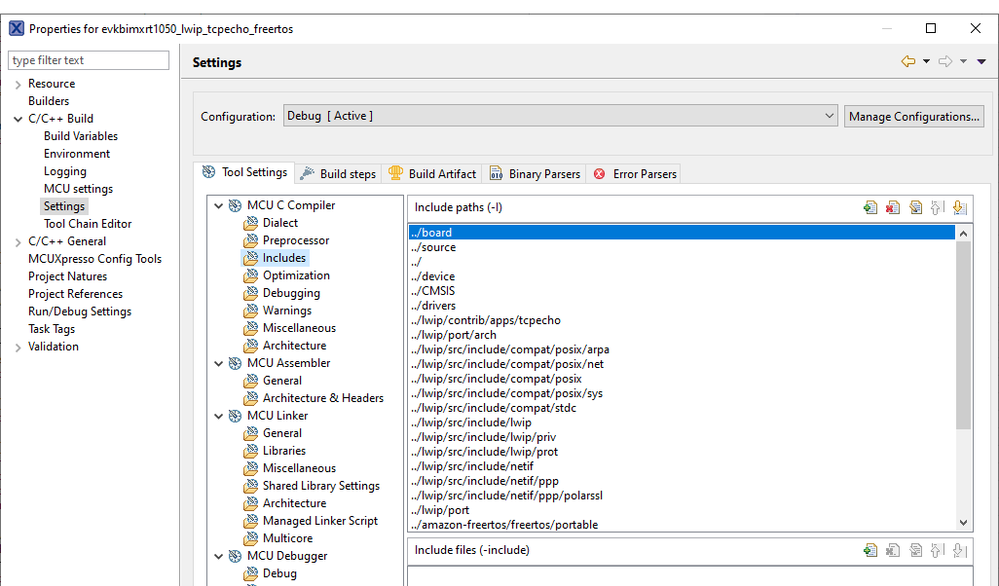
Task: Collapse the MCU Debugger node
Action: (x=219, y=556)
